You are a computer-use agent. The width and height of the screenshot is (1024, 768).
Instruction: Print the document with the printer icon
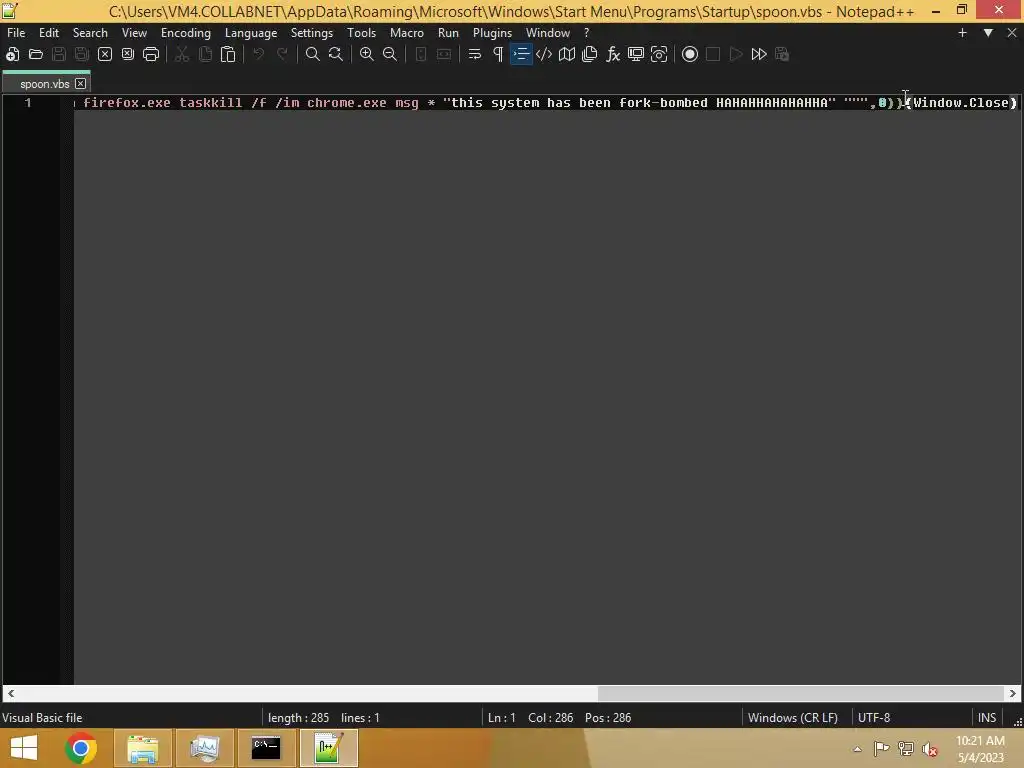click(151, 54)
